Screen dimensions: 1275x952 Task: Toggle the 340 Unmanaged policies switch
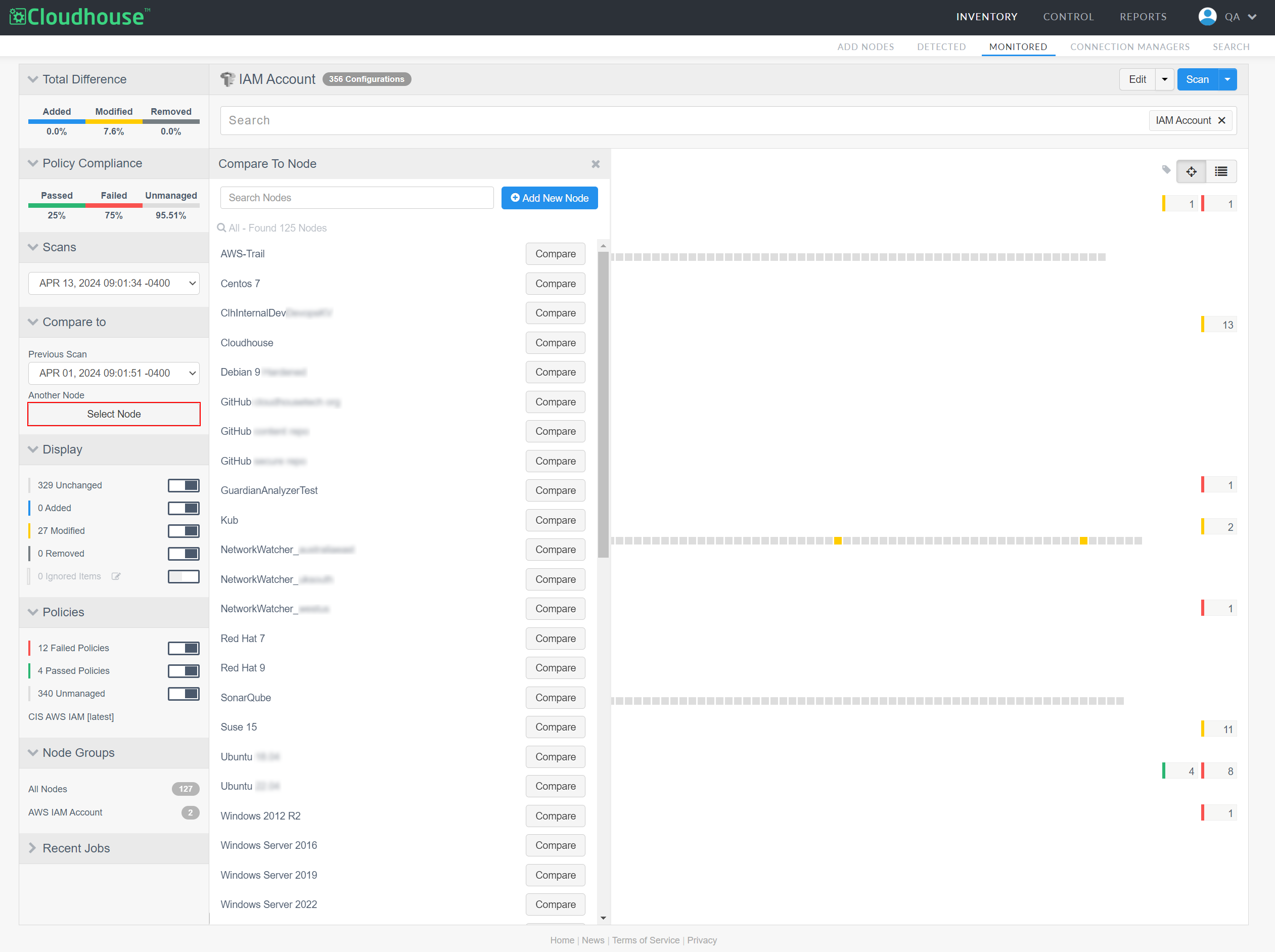click(x=184, y=694)
